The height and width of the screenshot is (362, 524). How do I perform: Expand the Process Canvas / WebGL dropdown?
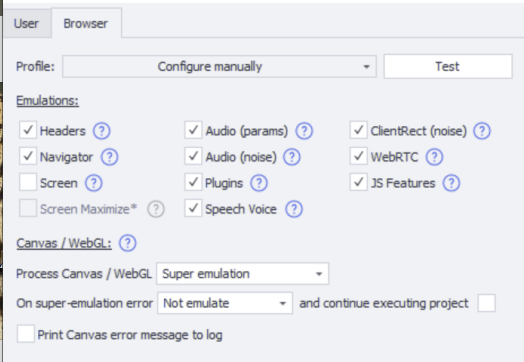coord(243,274)
